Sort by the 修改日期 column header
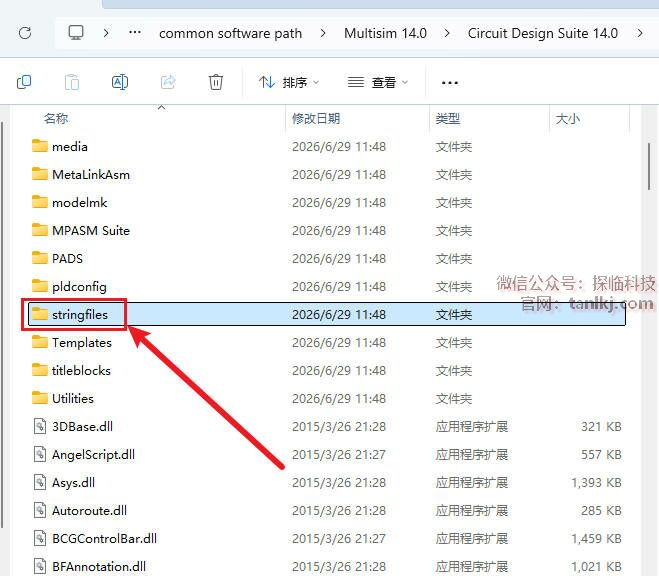 pos(316,118)
